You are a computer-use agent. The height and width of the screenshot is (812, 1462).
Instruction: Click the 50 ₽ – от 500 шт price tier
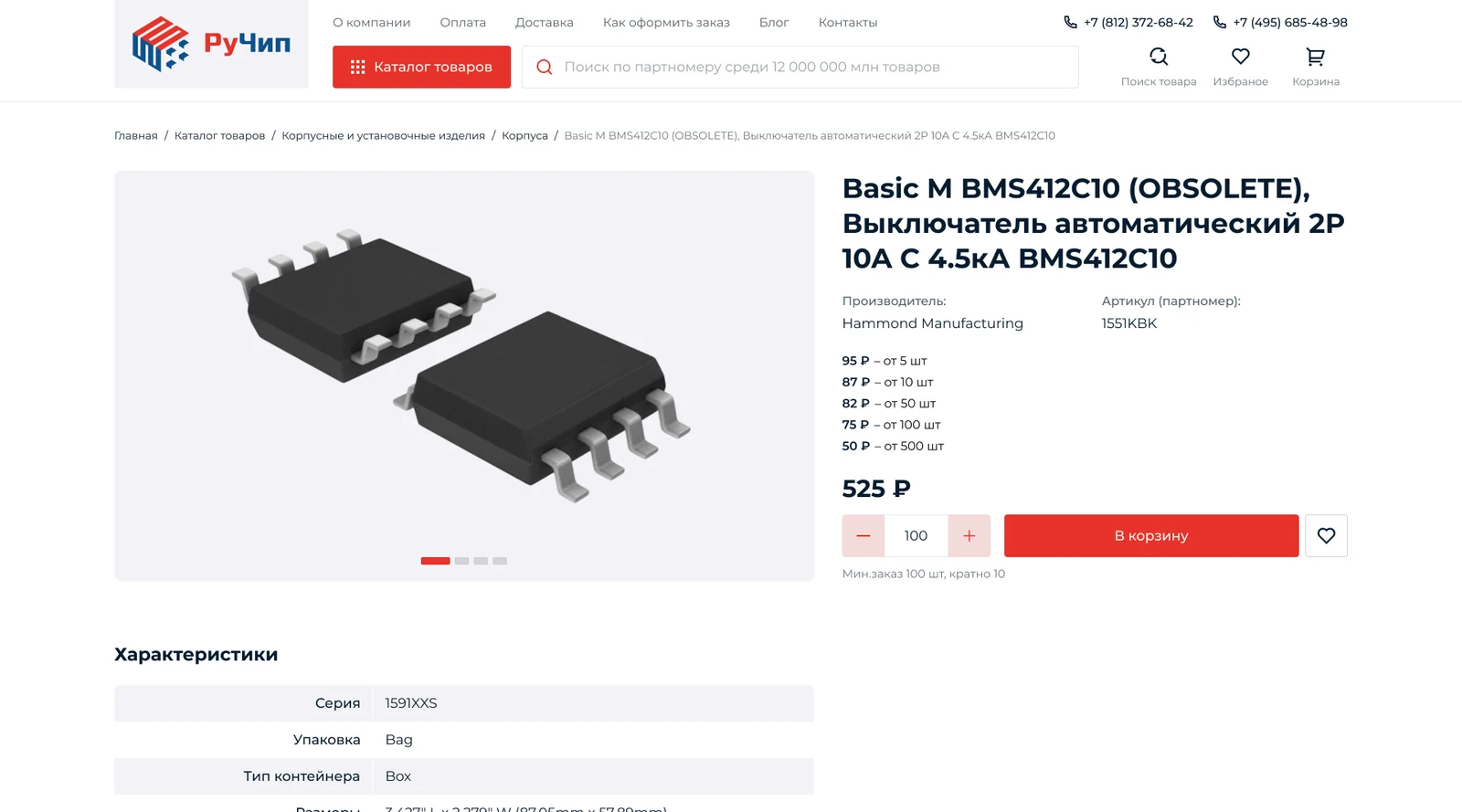click(x=893, y=446)
